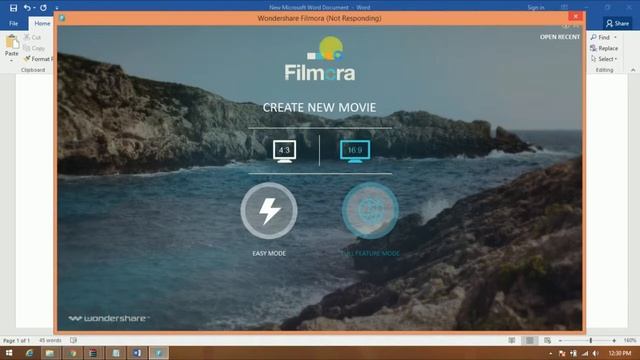The image size is (640, 360).
Task: Click the zoom out minus button in Word
Action: pyautogui.click(x=560, y=340)
